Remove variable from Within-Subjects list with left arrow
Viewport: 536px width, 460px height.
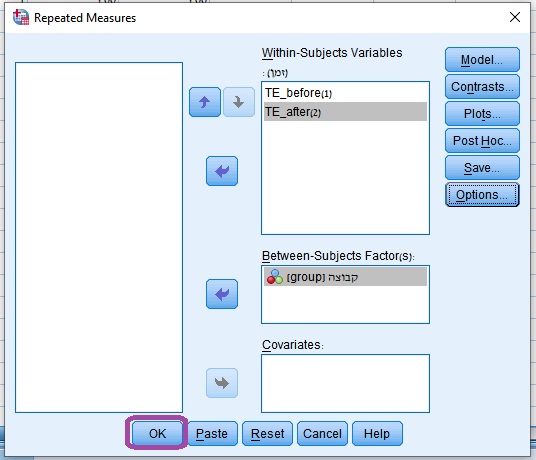[222, 171]
